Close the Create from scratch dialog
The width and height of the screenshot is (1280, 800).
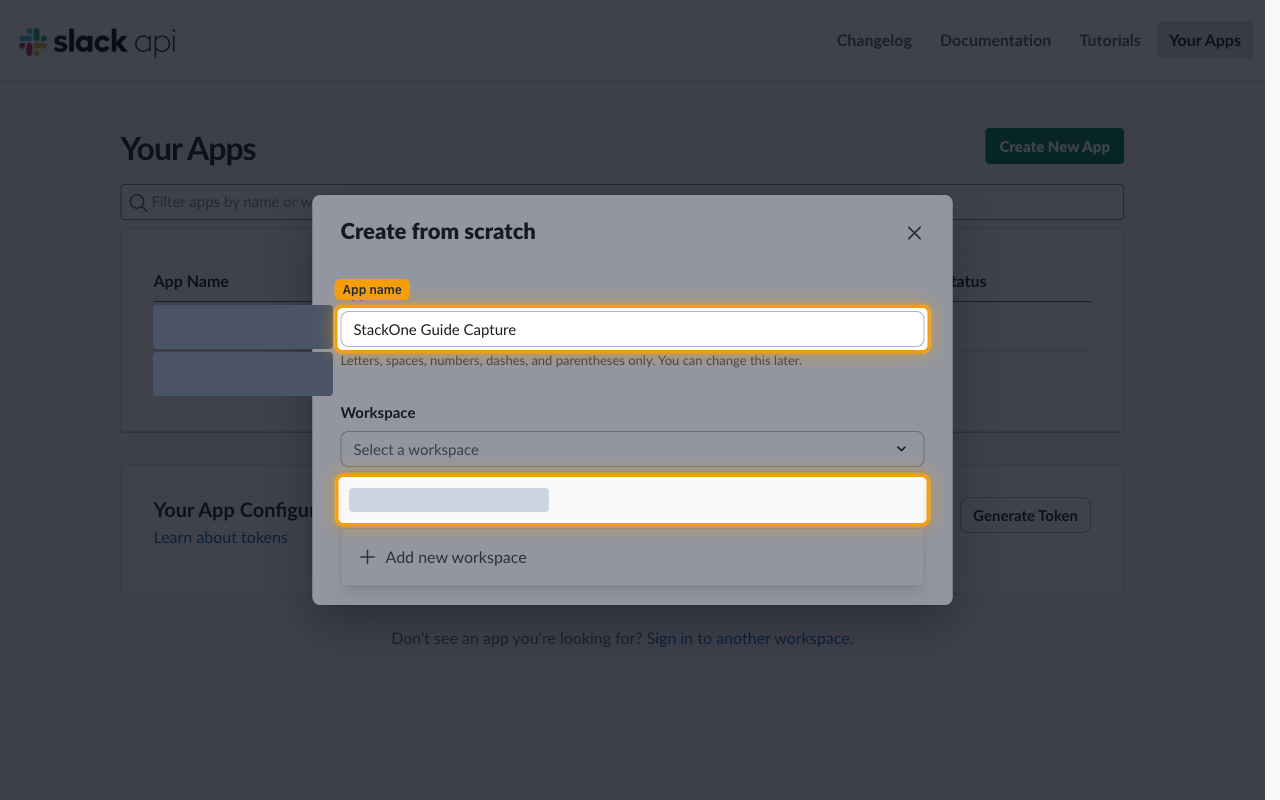[x=914, y=233]
